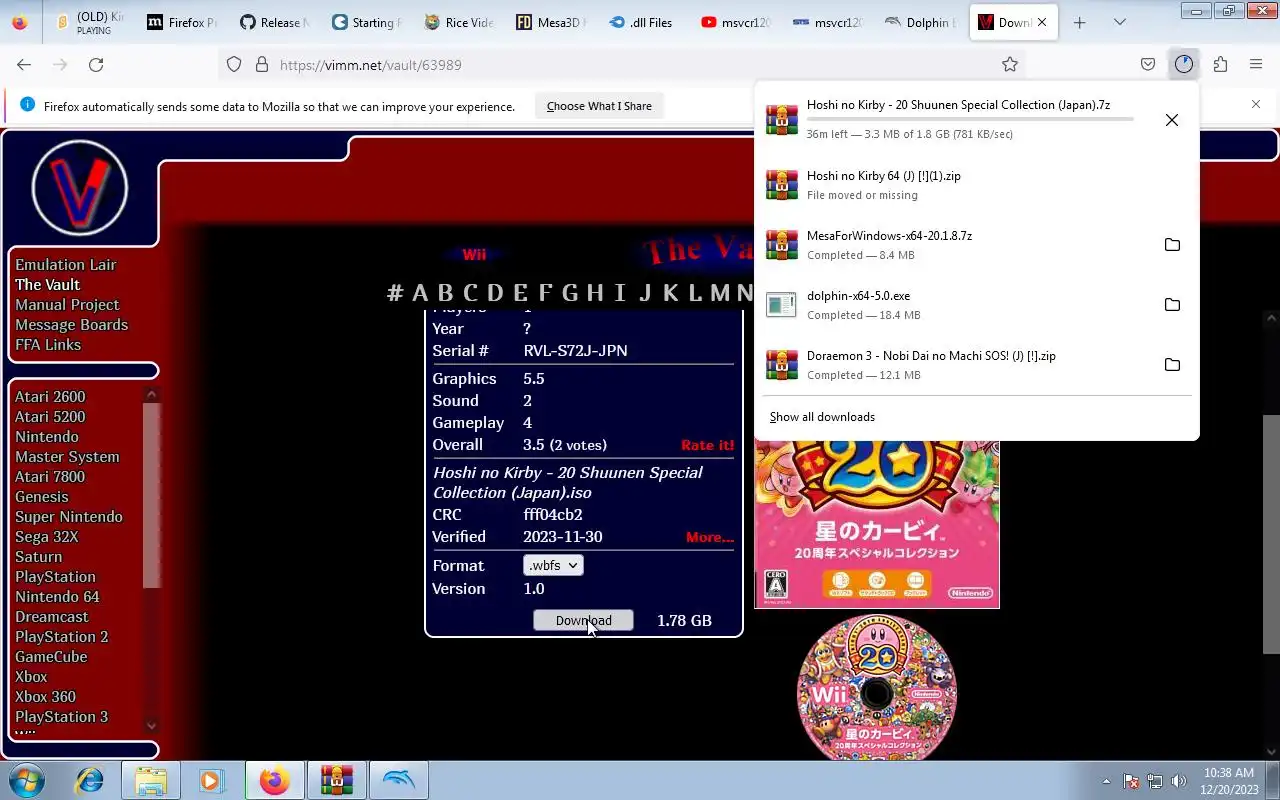Switch to the Firefox taskbar button
The image size is (1280, 800).
click(x=274, y=780)
